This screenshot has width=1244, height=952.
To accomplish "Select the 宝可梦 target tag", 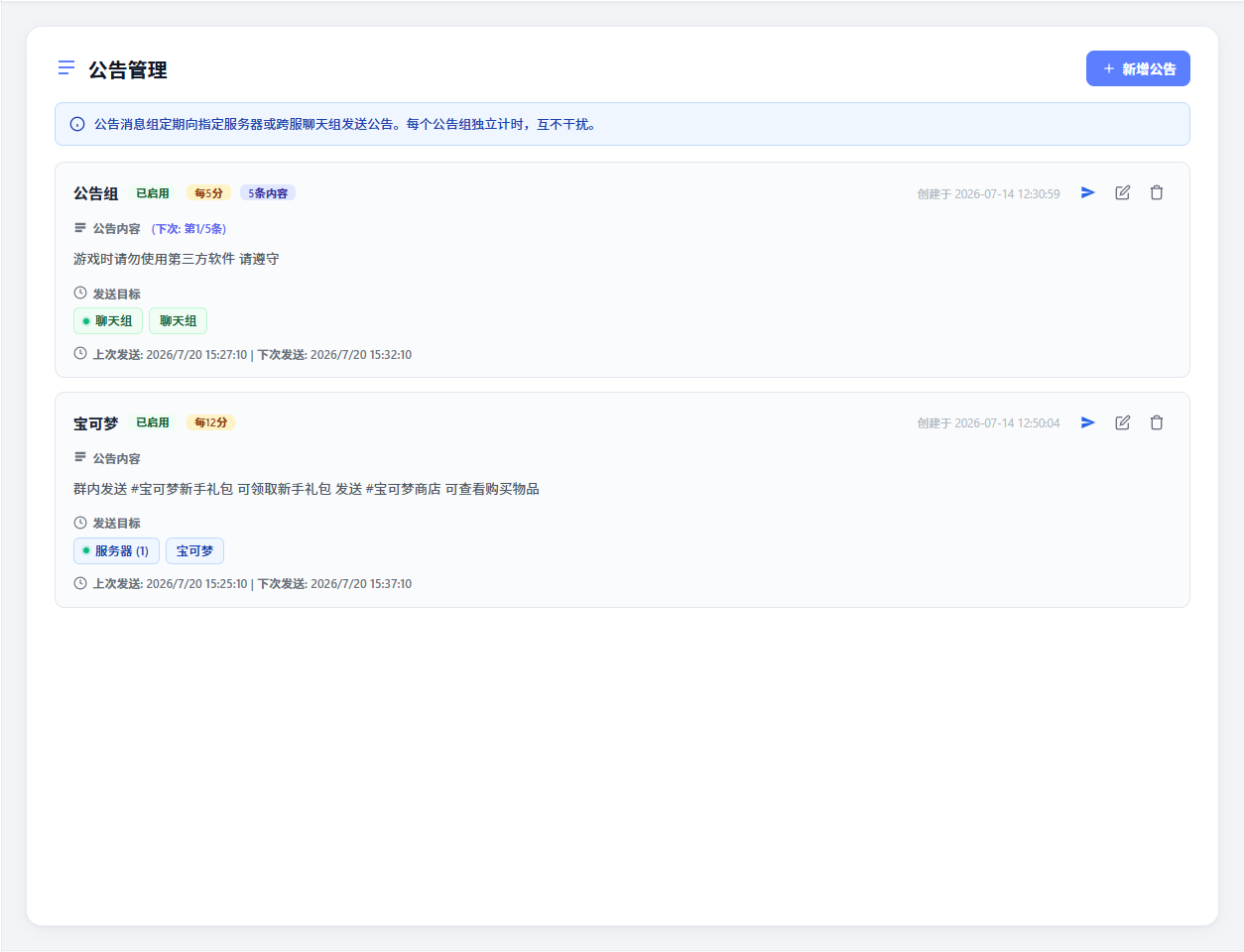I will point(194,551).
